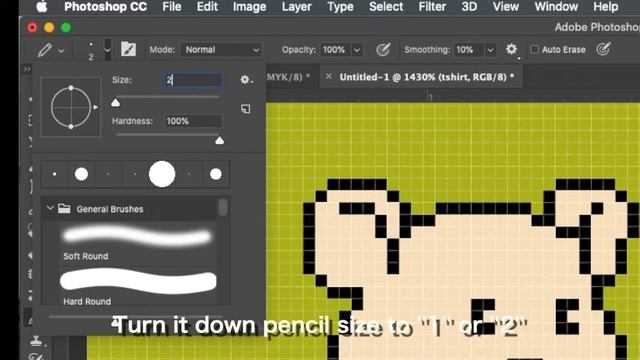Open the Image menu

249,7
